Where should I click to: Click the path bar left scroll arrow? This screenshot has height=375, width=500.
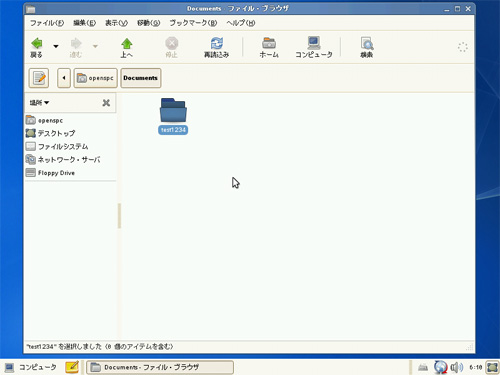pyautogui.click(x=64, y=78)
